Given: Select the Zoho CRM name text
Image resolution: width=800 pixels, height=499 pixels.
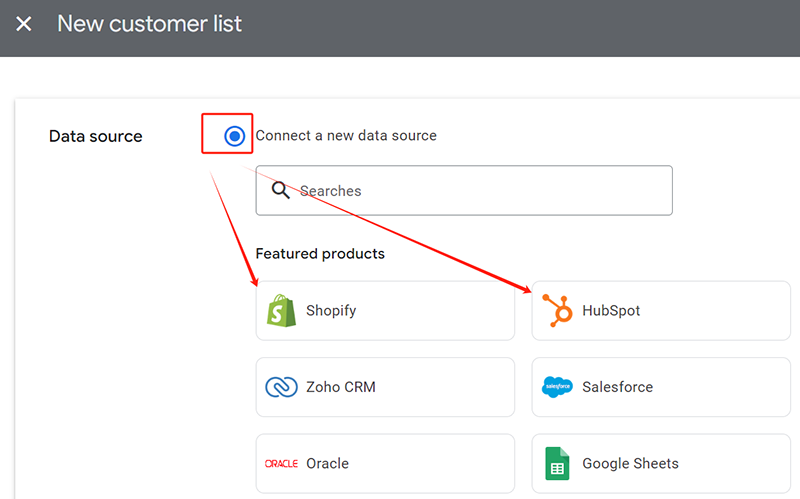Looking at the screenshot, I should pos(341,387).
